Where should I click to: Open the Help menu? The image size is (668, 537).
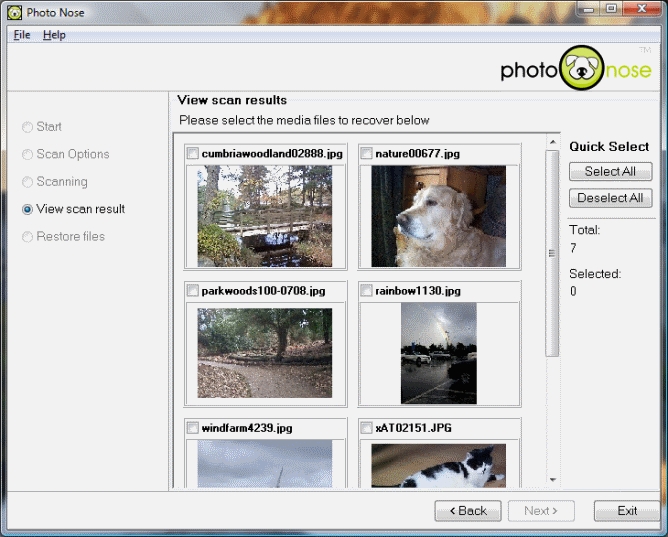click(54, 35)
